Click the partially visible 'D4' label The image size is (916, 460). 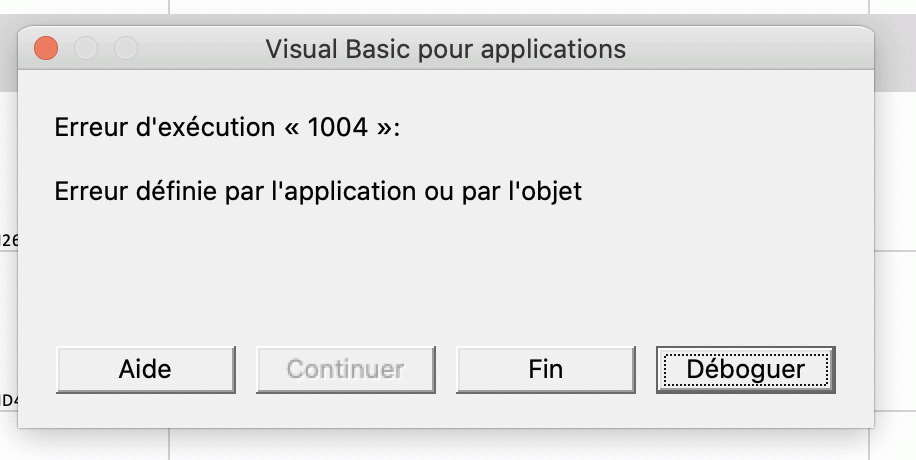pos(8,401)
